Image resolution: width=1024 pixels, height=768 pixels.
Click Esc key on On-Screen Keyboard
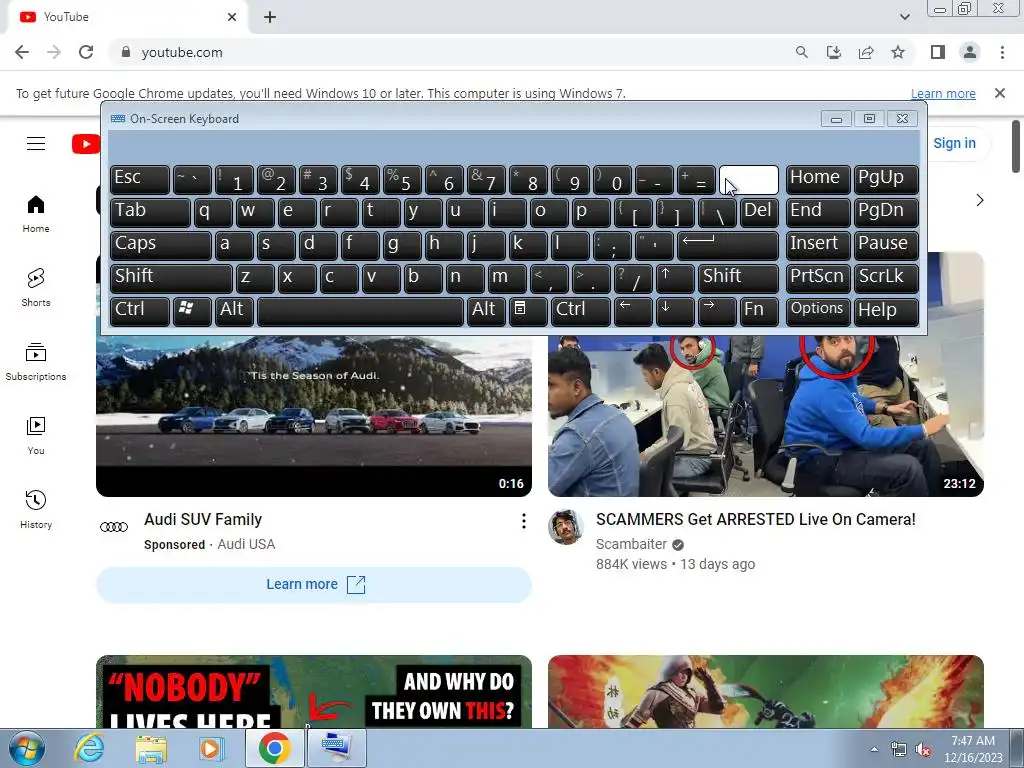[x=140, y=179]
